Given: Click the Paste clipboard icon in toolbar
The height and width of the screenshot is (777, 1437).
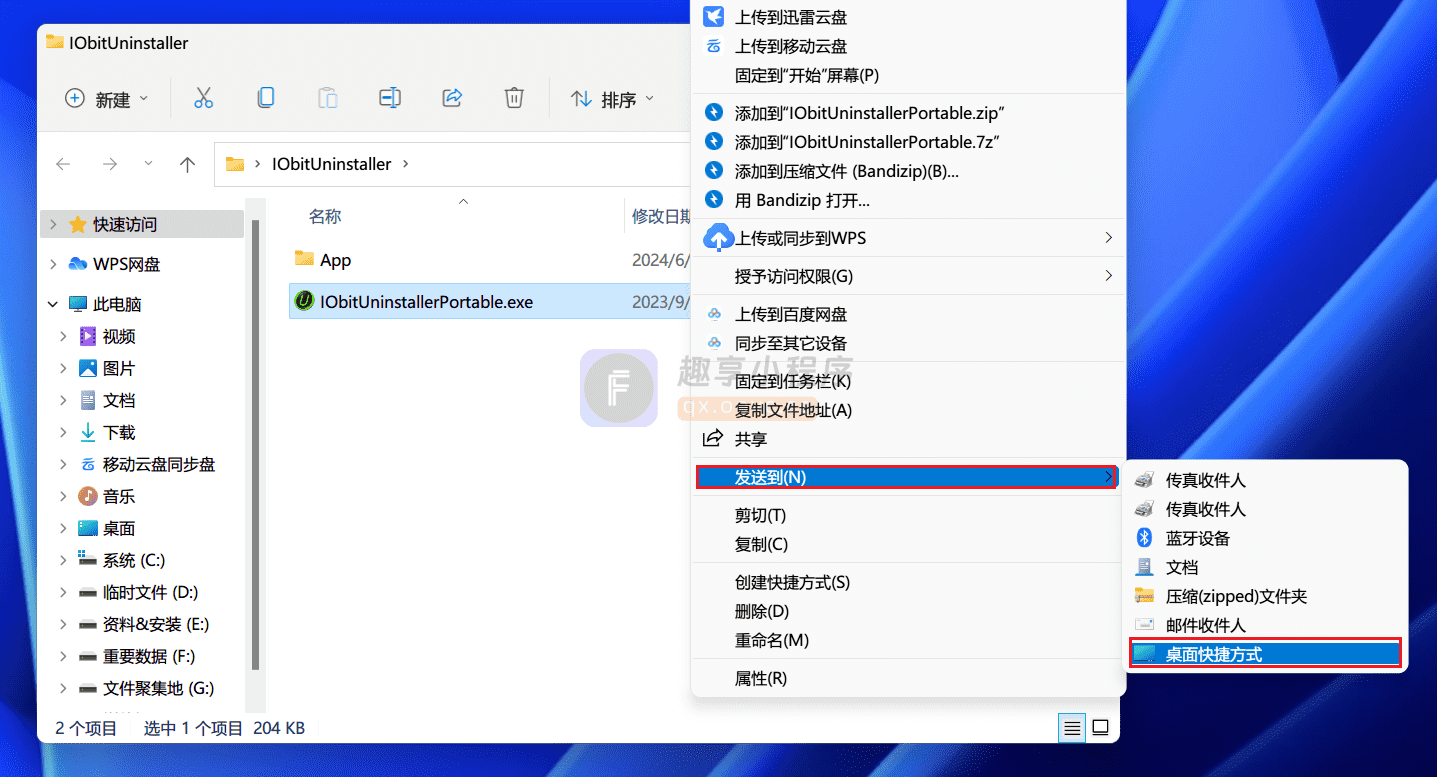Looking at the screenshot, I should (x=327, y=98).
